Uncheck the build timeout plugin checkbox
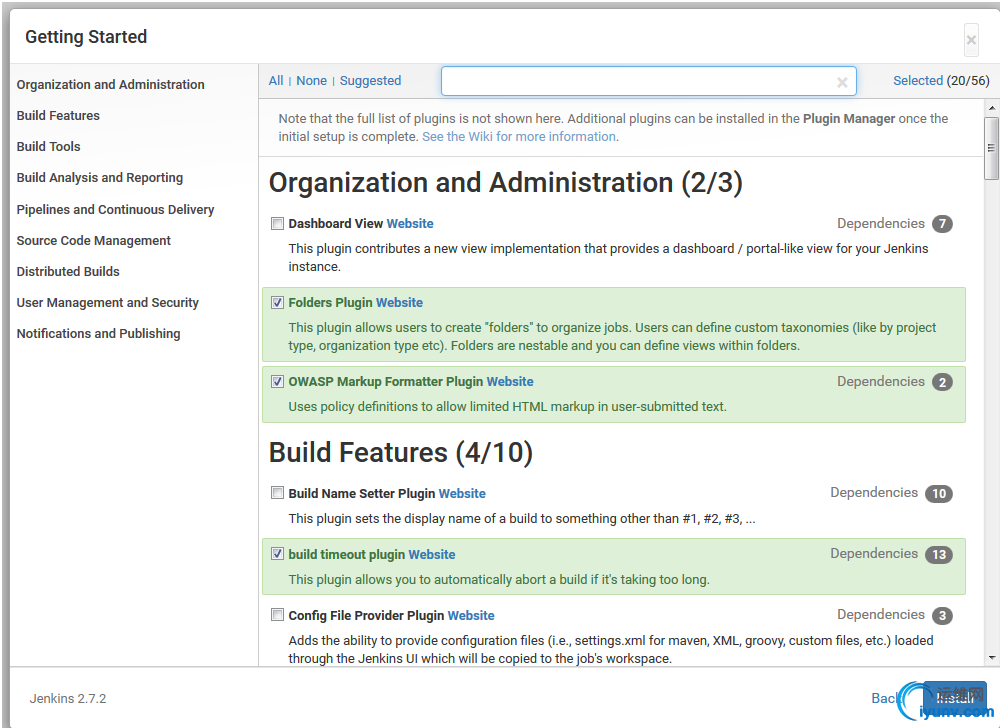Screen dimensions: 1000x728 (277, 554)
